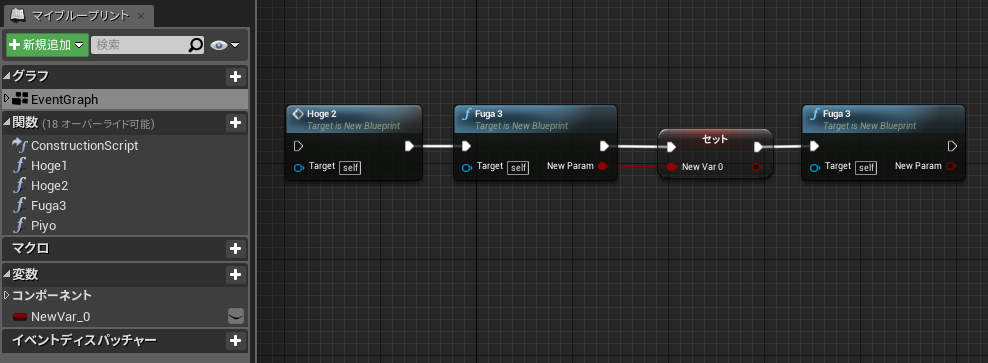Screen dimensions: 988x363
Task: Click second Fuga 3 Target pin
Action: pyautogui.click(x=815, y=168)
